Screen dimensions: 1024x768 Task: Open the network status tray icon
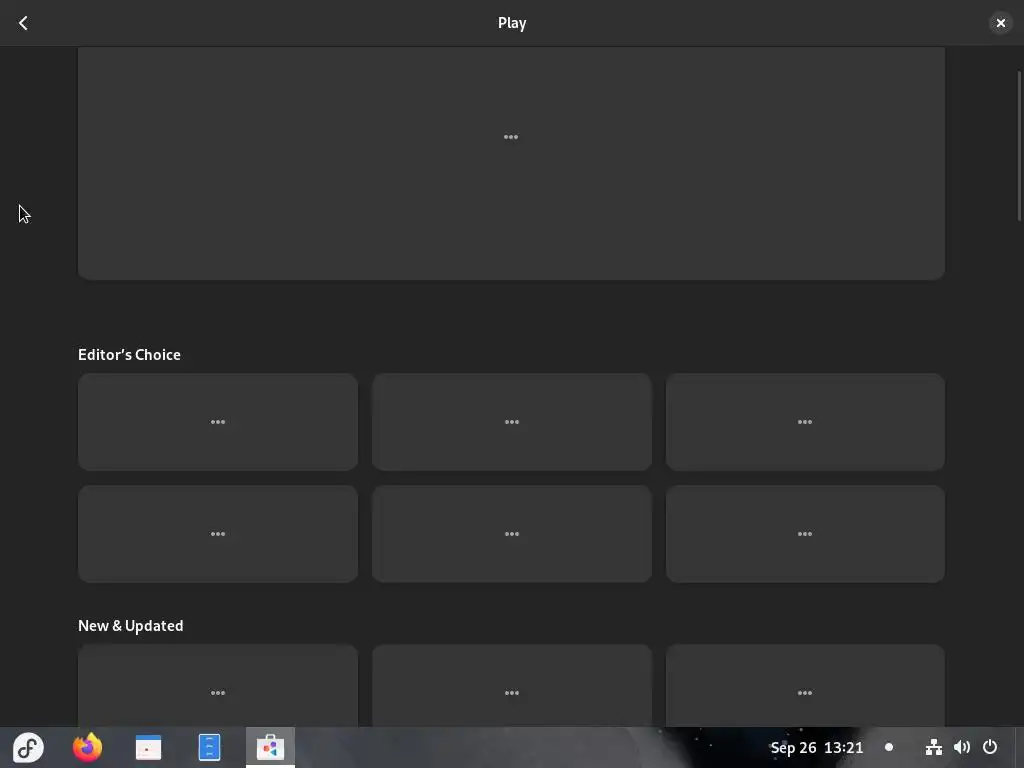(x=933, y=747)
